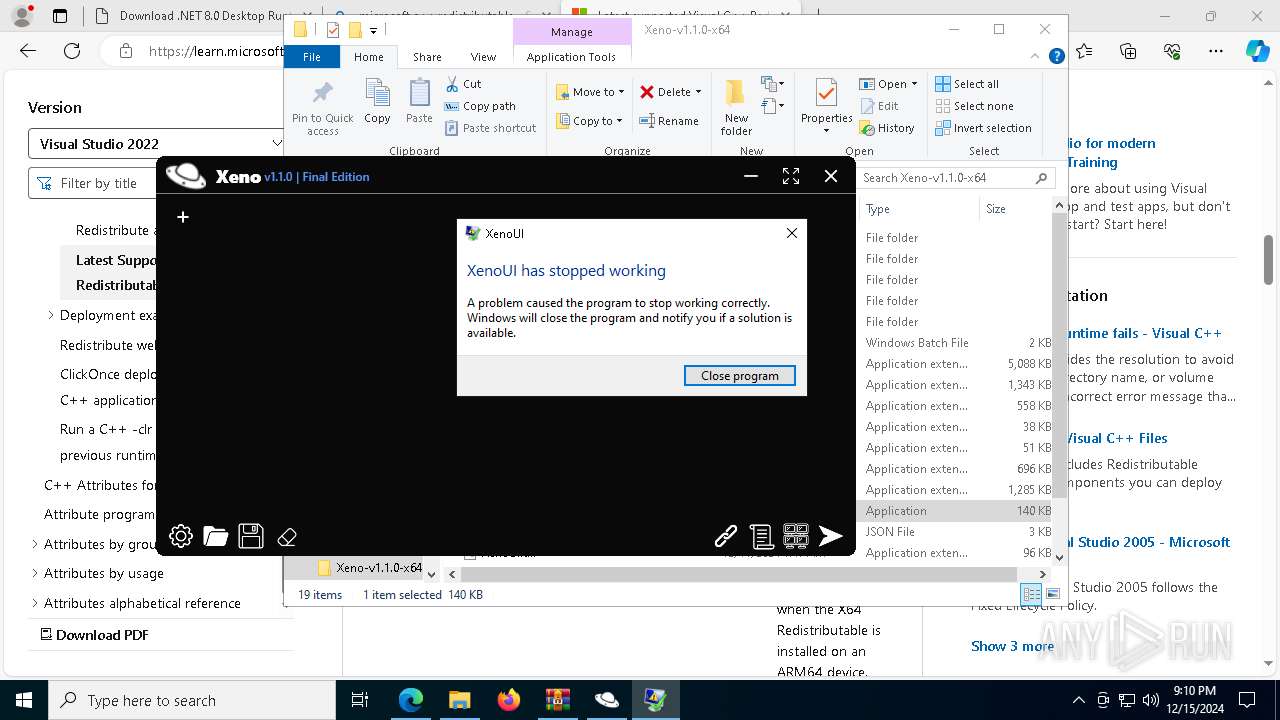Expand the Deployment examples tree item
The height and width of the screenshot is (720, 1280).
pyautogui.click(x=51, y=315)
